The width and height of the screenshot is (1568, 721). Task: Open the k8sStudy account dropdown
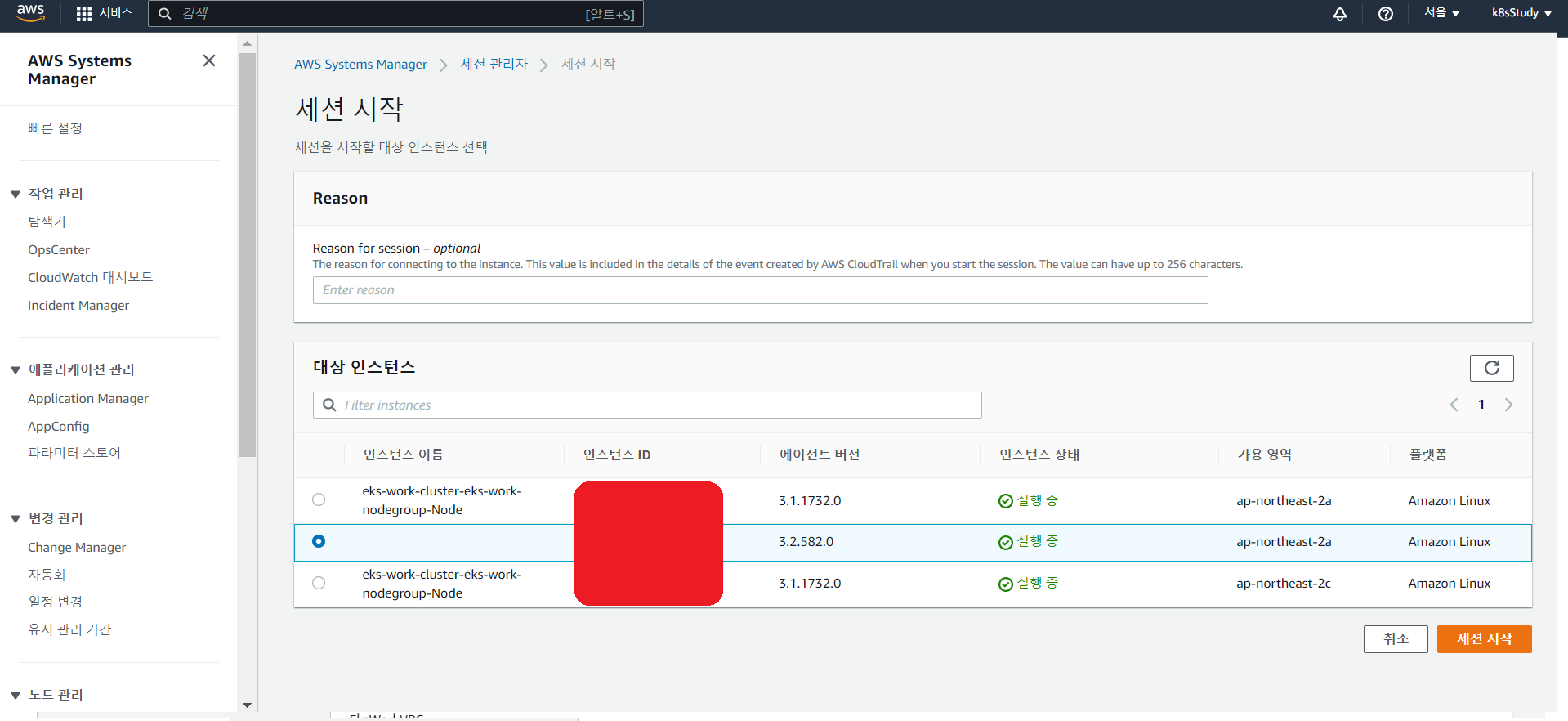point(1521,13)
